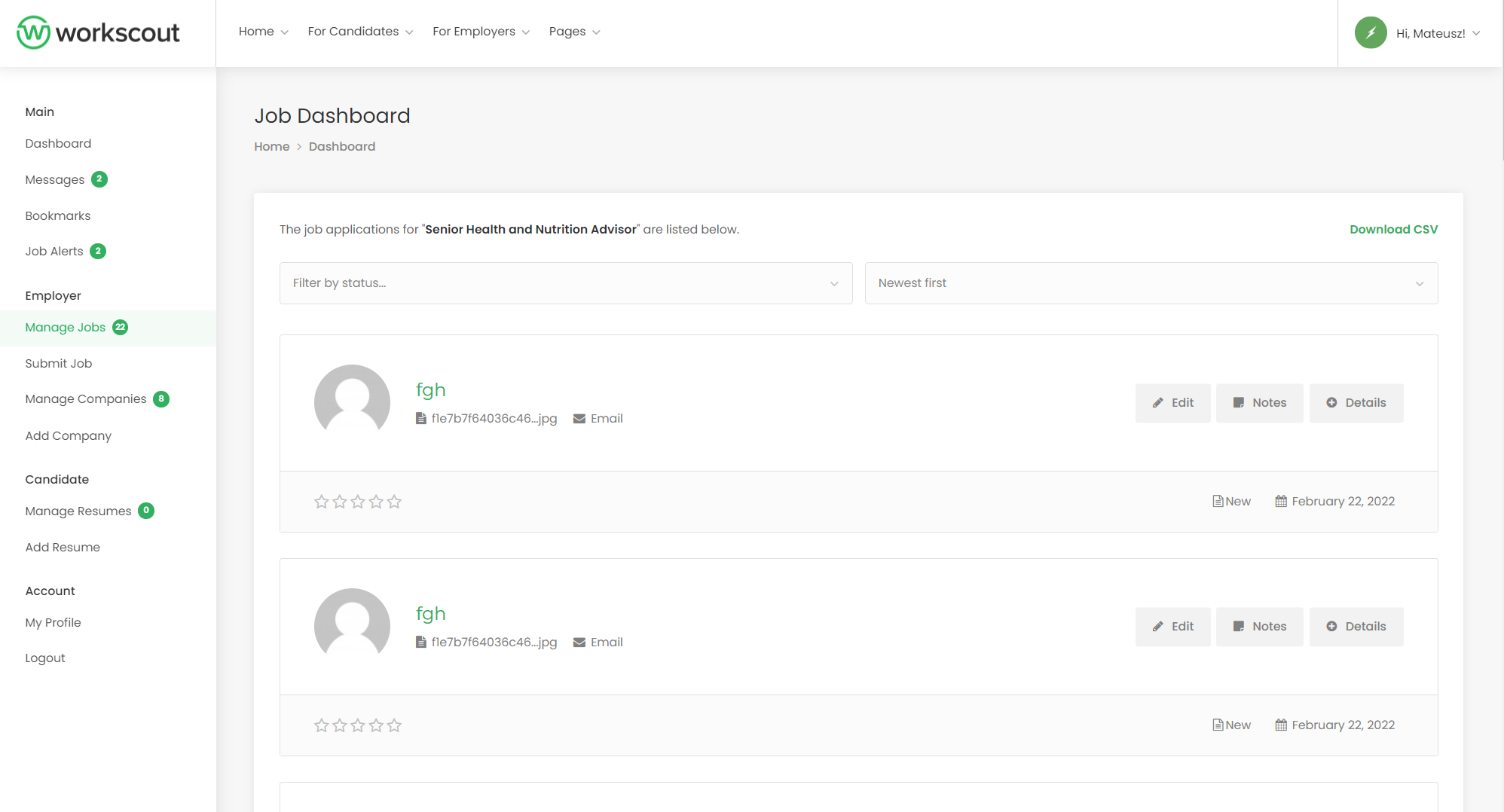Expand Details for the second application

tap(1356, 627)
